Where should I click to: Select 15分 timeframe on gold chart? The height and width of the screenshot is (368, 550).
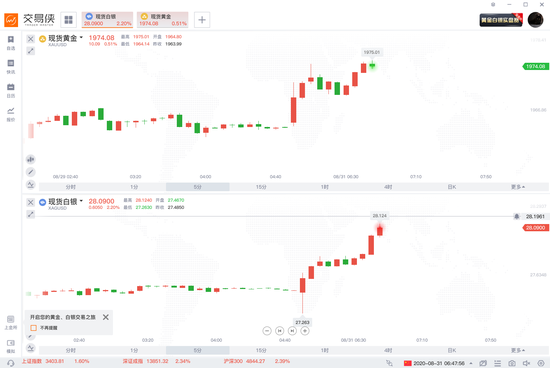click(x=261, y=187)
